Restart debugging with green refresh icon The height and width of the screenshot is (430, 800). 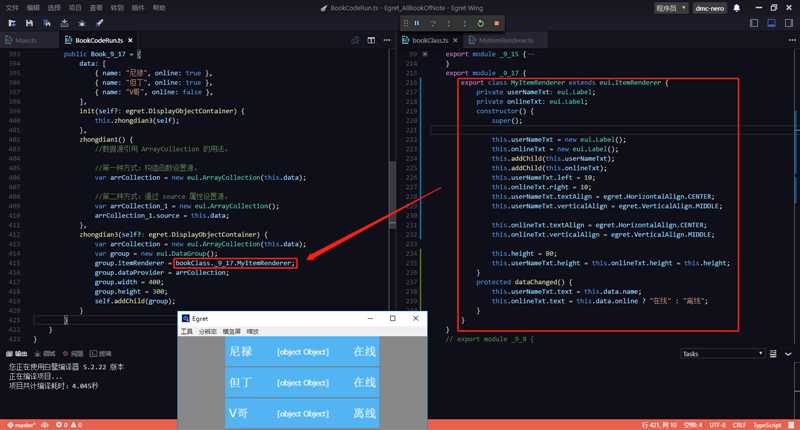click(x=481, y=23)
